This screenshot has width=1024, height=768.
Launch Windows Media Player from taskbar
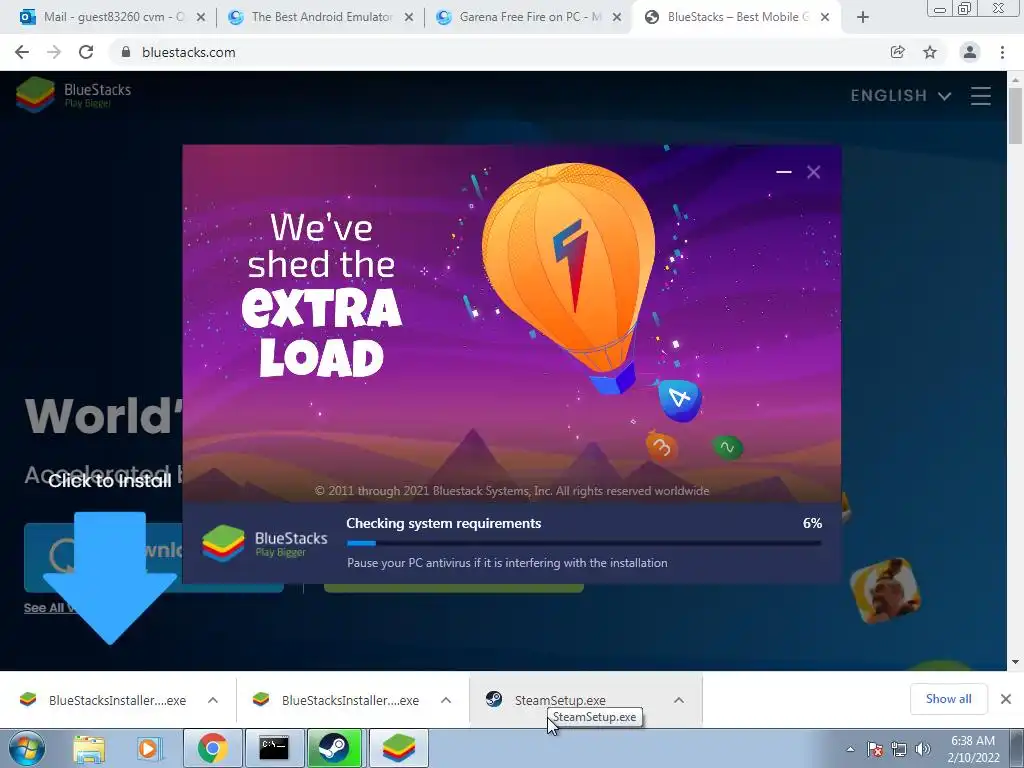point(148,748)
